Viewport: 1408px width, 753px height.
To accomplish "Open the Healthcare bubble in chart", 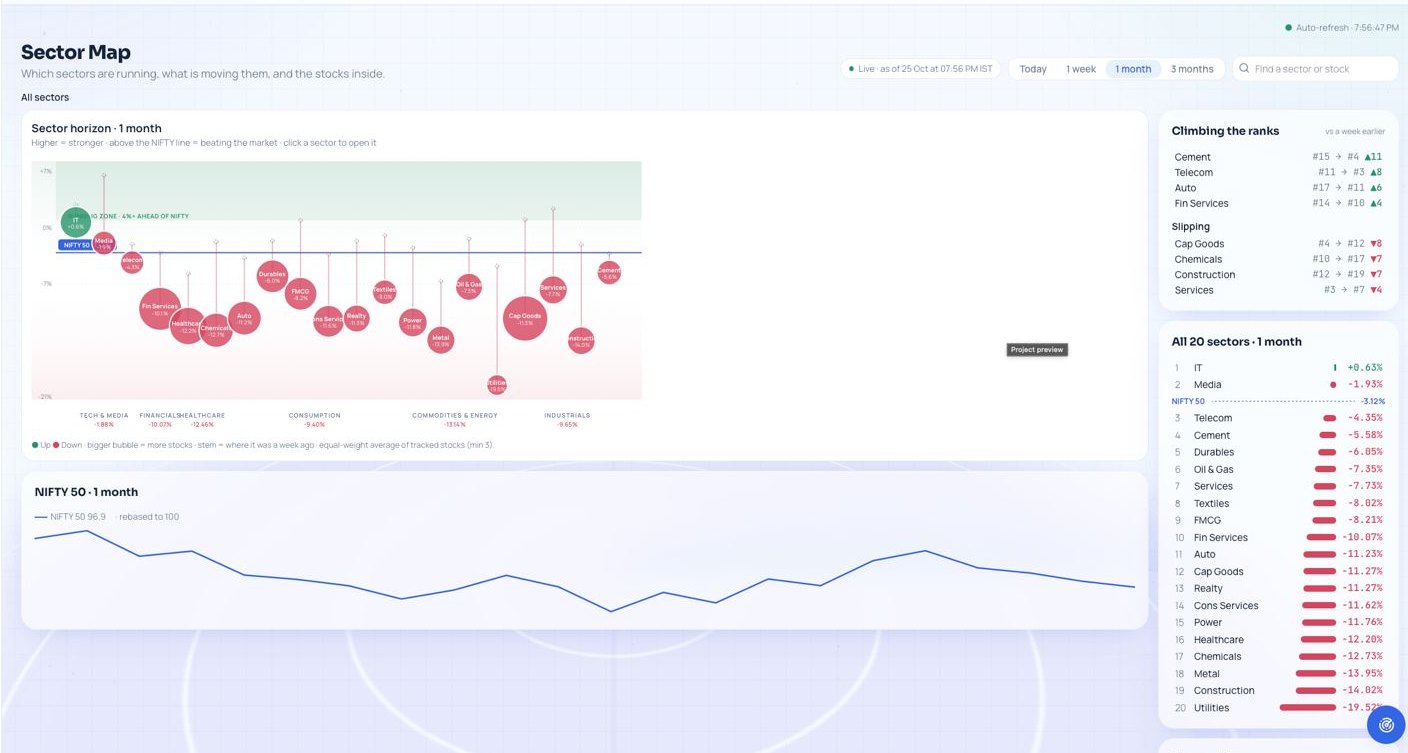I will pyautogui.click(x=187, y=326).
